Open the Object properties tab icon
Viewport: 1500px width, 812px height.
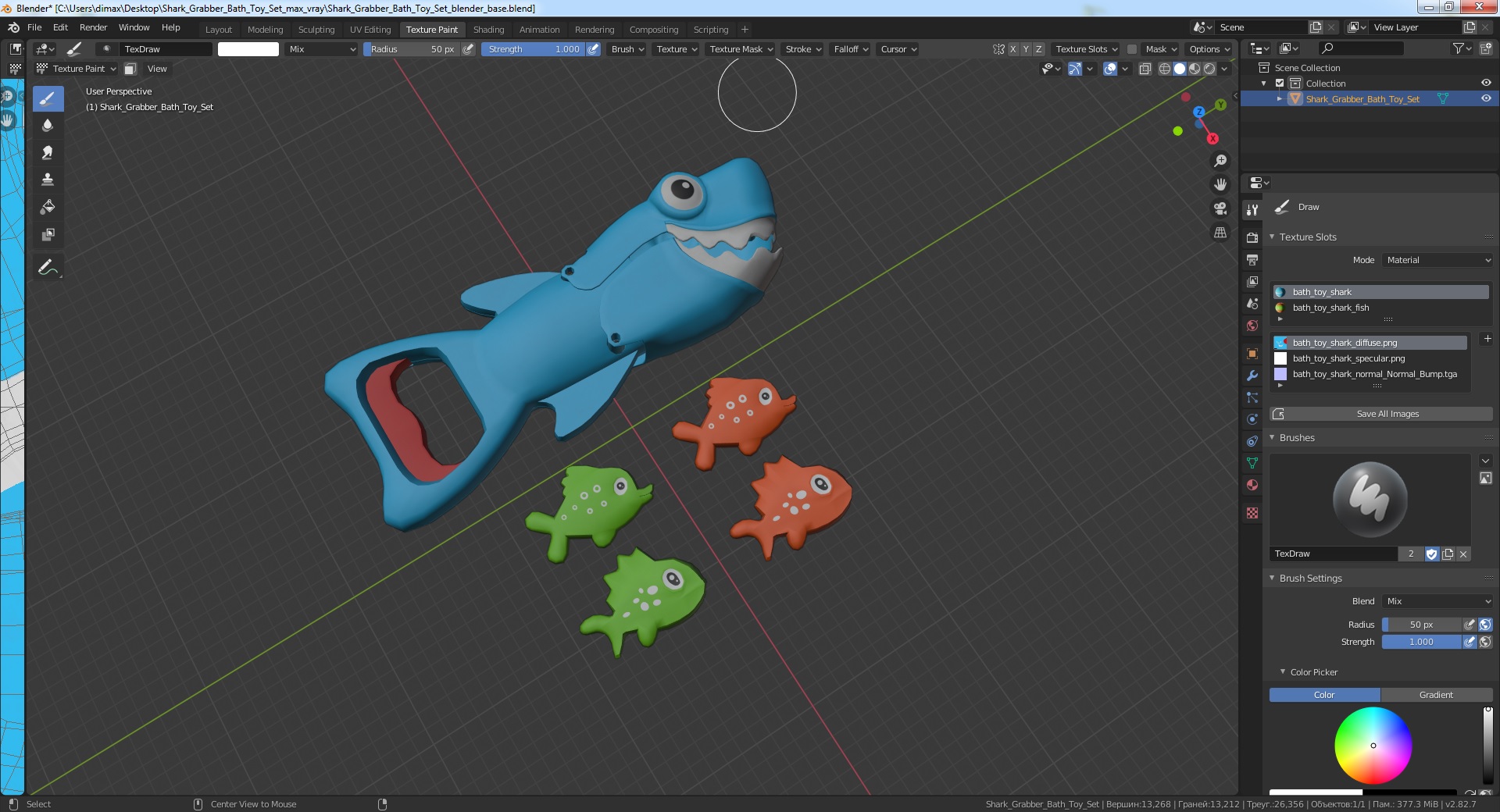[1252, 354]
